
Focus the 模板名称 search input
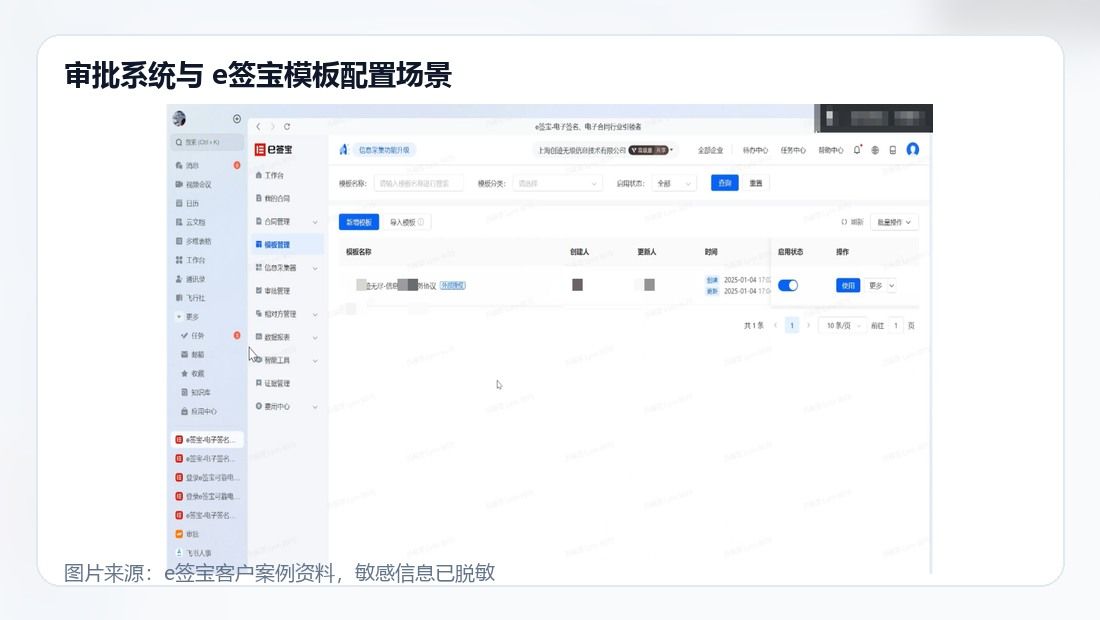pos(418,184)
